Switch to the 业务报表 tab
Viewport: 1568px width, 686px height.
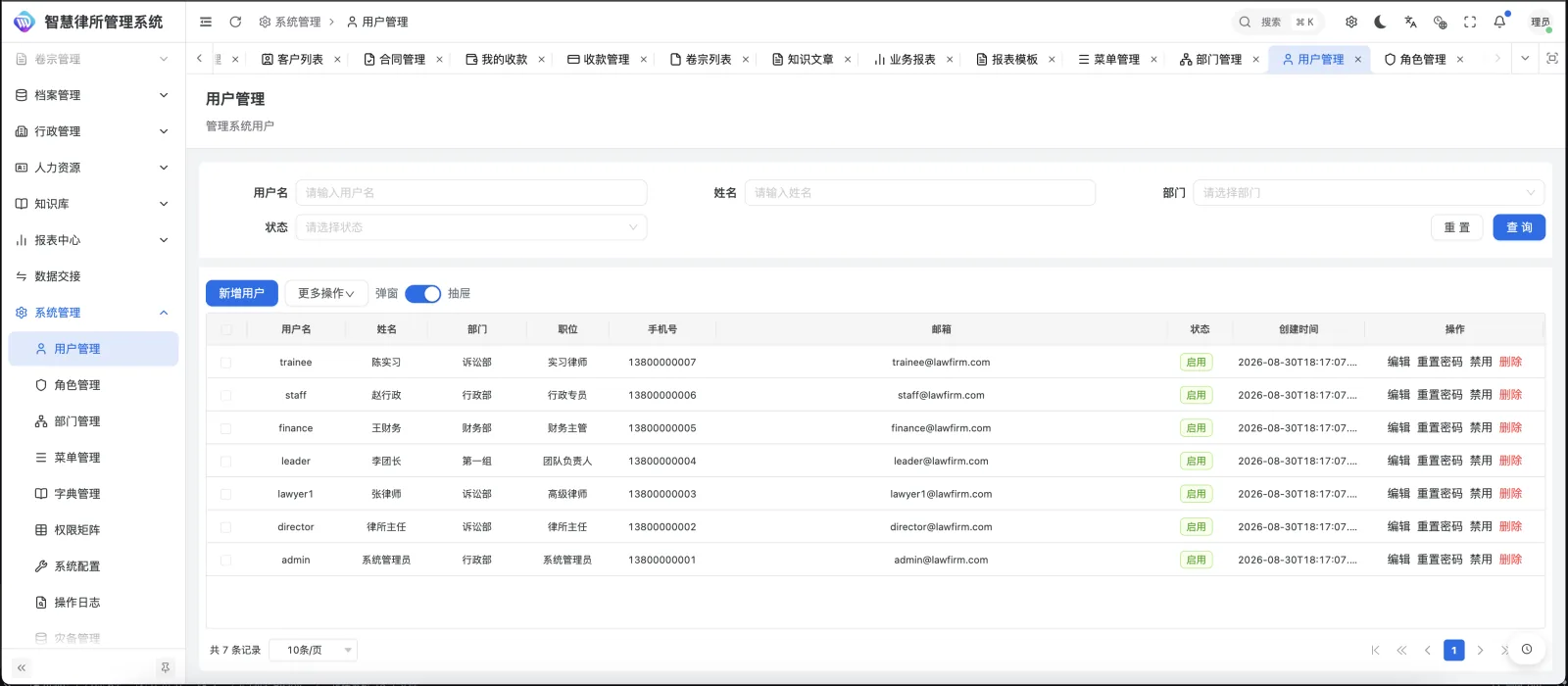[x=912, y=60]
